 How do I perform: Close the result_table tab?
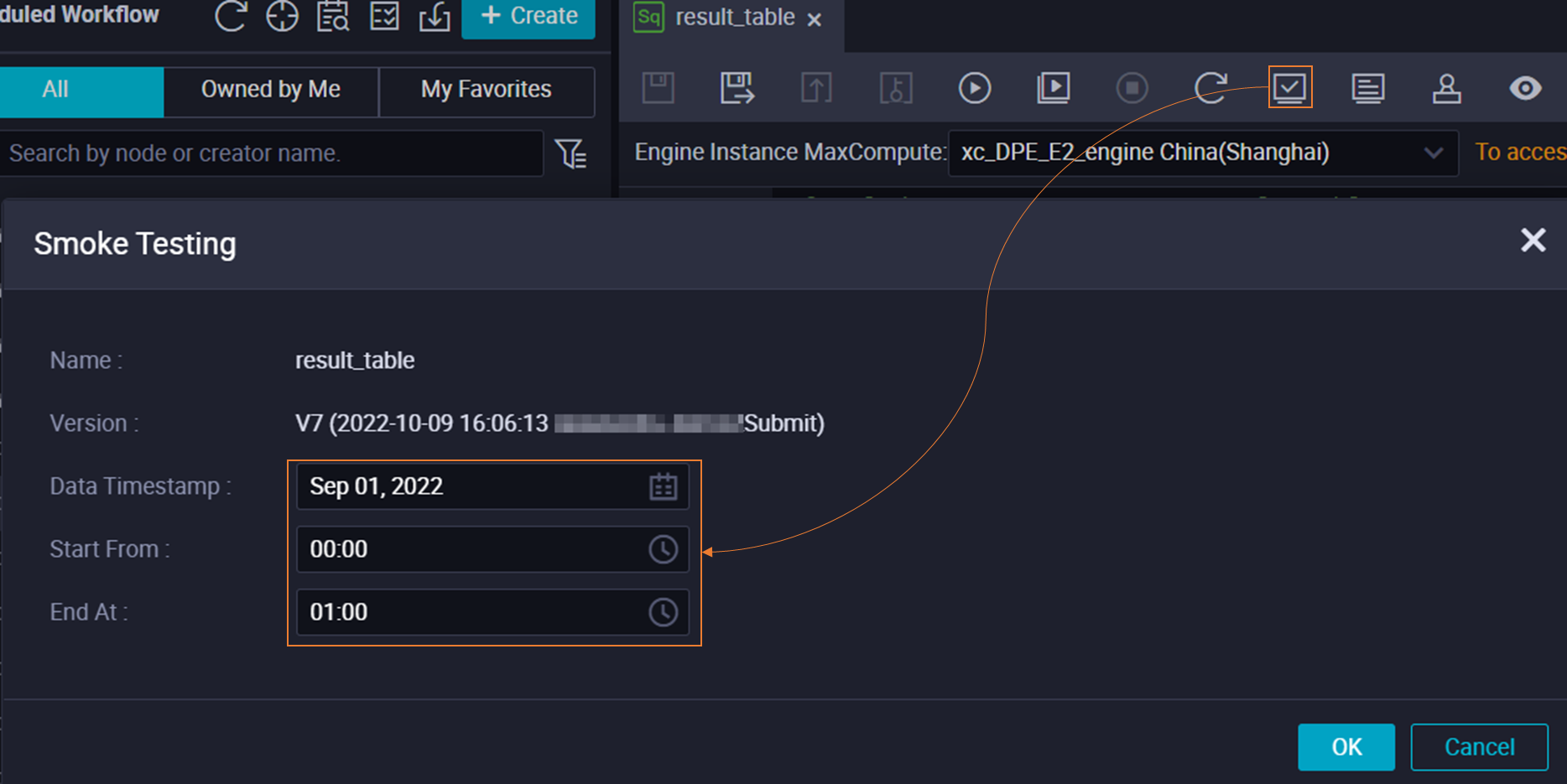click(814, 19)
